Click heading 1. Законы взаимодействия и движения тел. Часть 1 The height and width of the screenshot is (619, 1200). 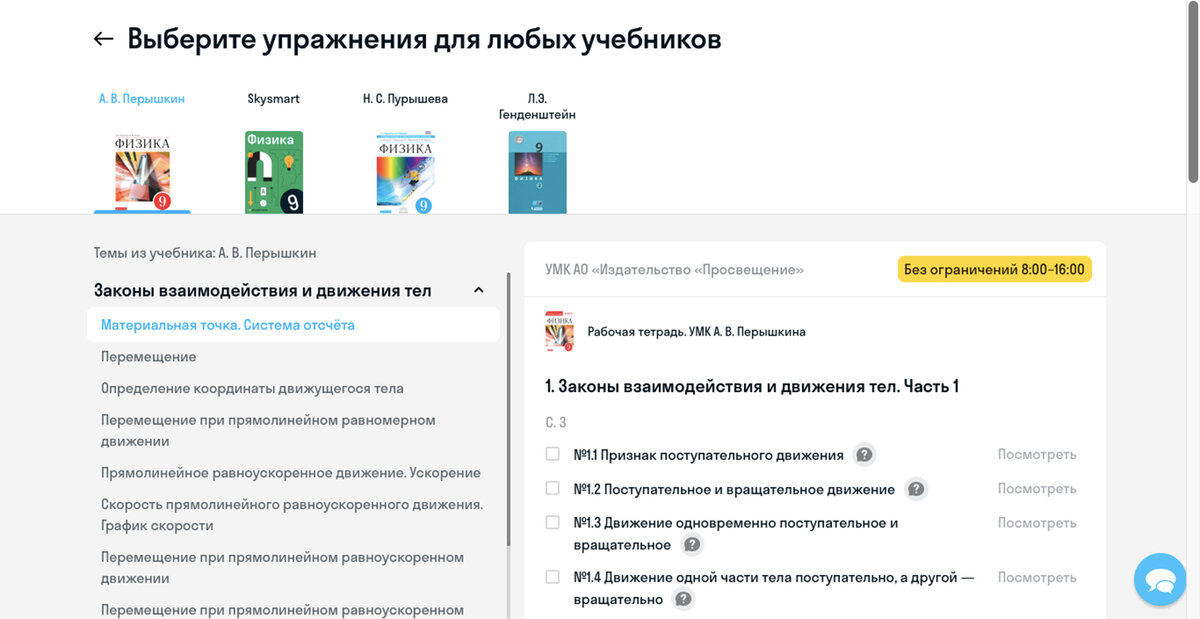pyautogui.click(x=752, y=386)
